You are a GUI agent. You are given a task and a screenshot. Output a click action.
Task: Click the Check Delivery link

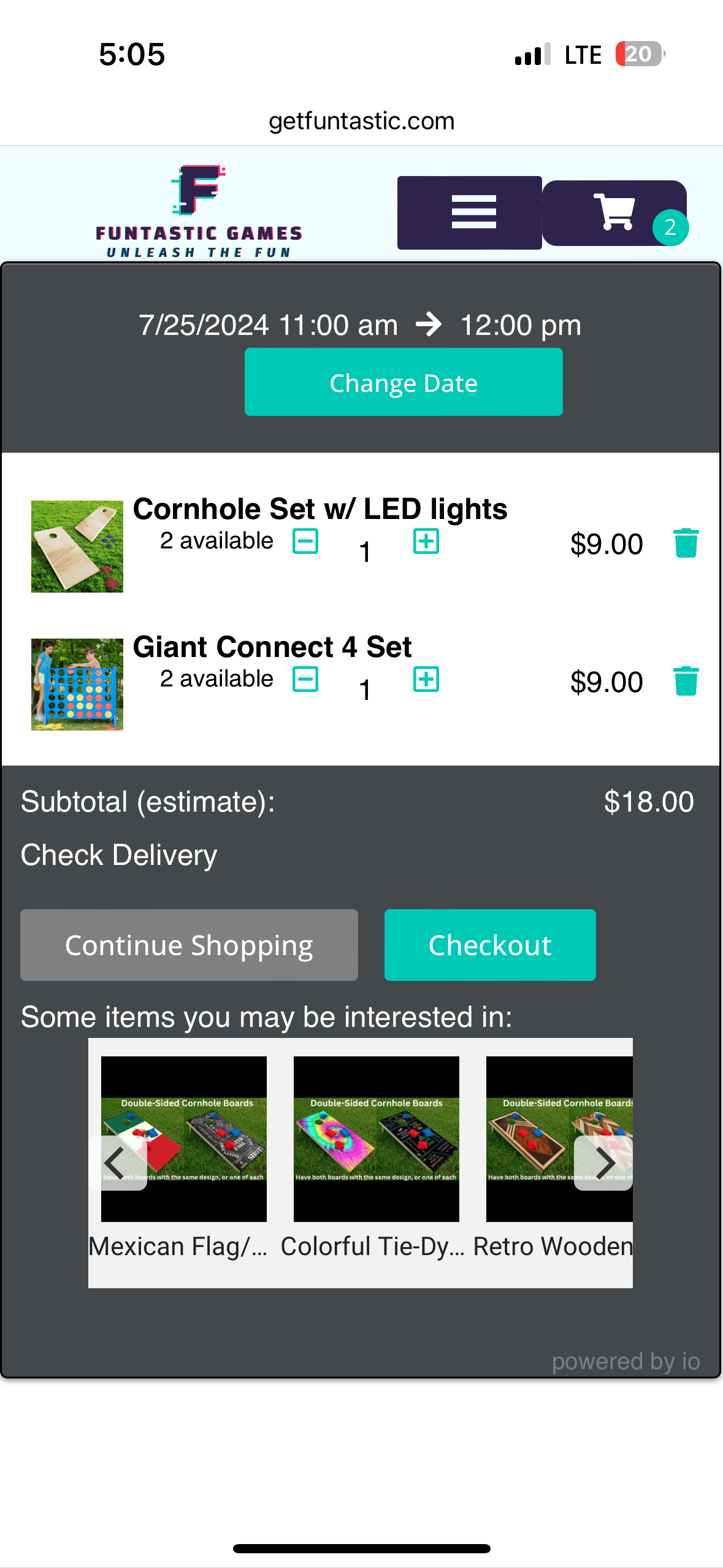click(x=119, y=855)
